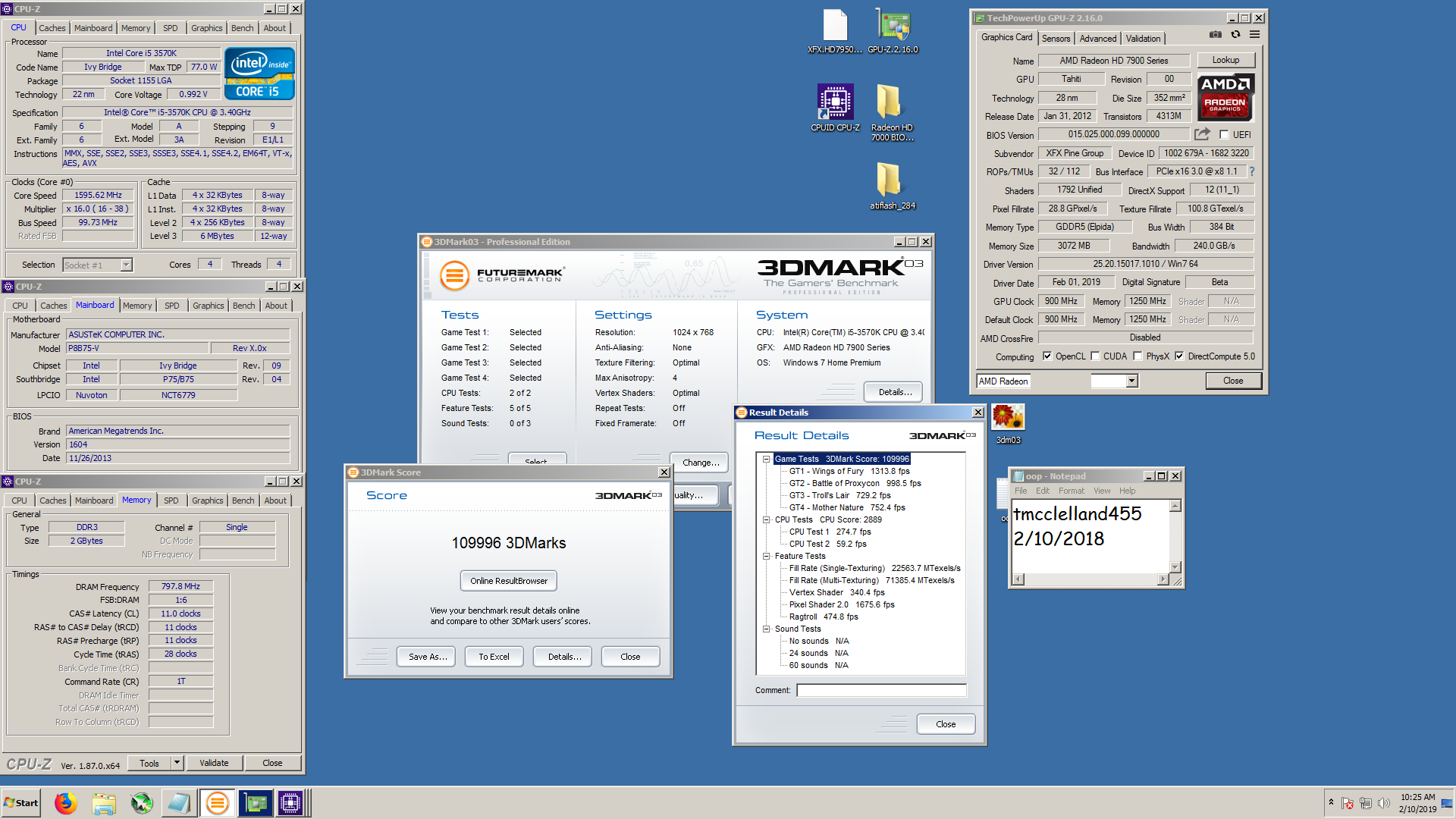Click Save As in the 3DMark Score dialog
Viewport: 1456px width, 819px height.
pyautogui.click(x=426, y=657)
